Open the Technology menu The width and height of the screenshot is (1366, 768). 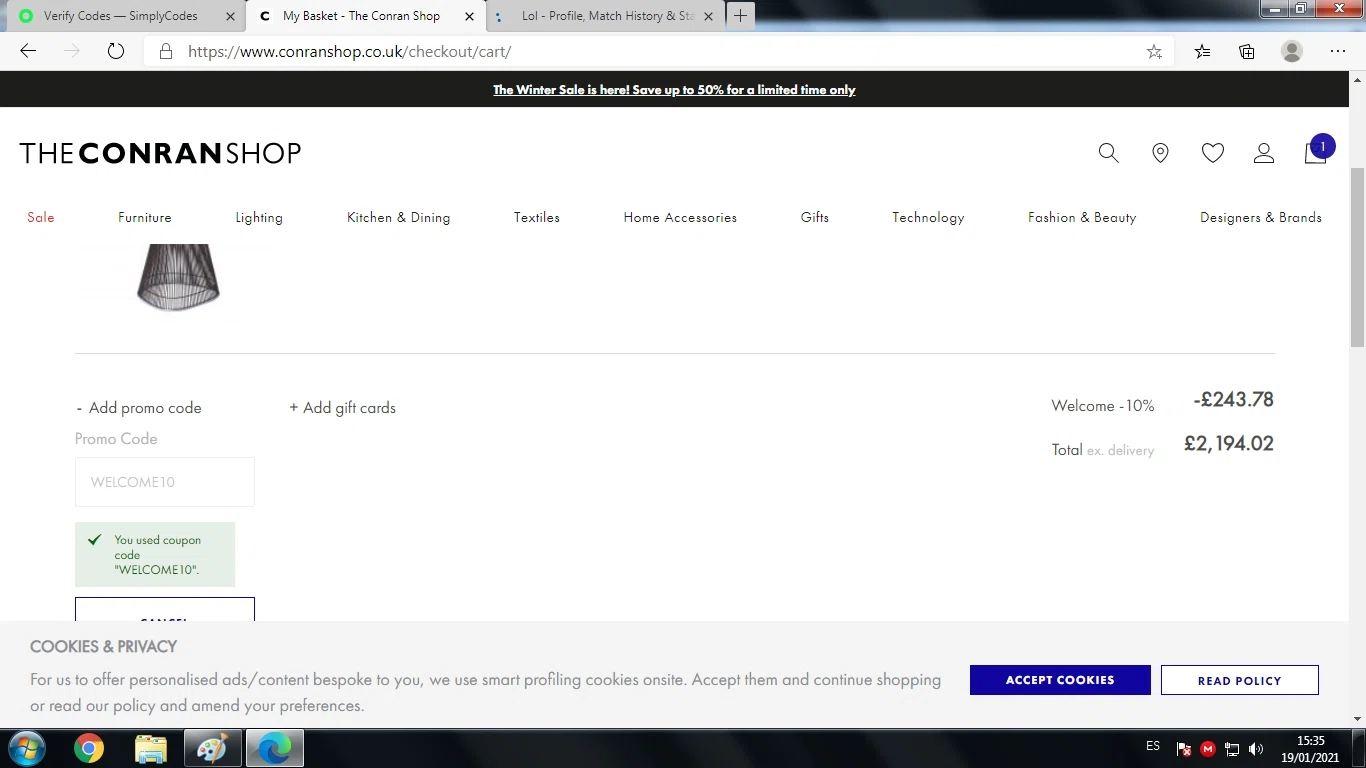(x=928, y=217)
